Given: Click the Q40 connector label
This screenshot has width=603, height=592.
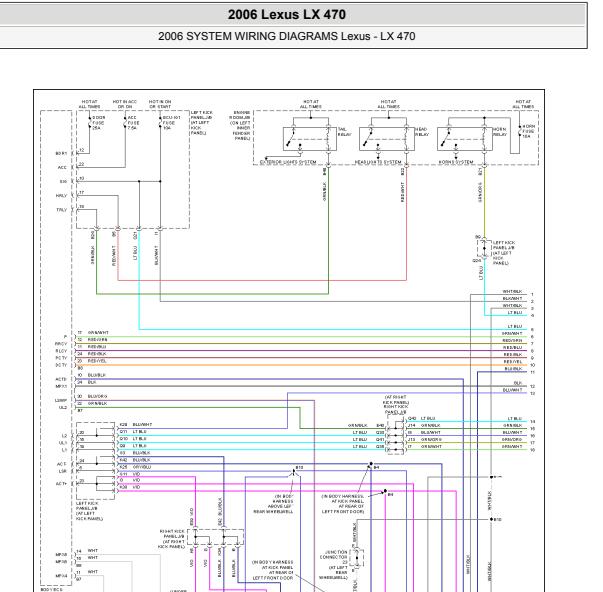Looking at the screenshot, I should click(x=412, y=418).
